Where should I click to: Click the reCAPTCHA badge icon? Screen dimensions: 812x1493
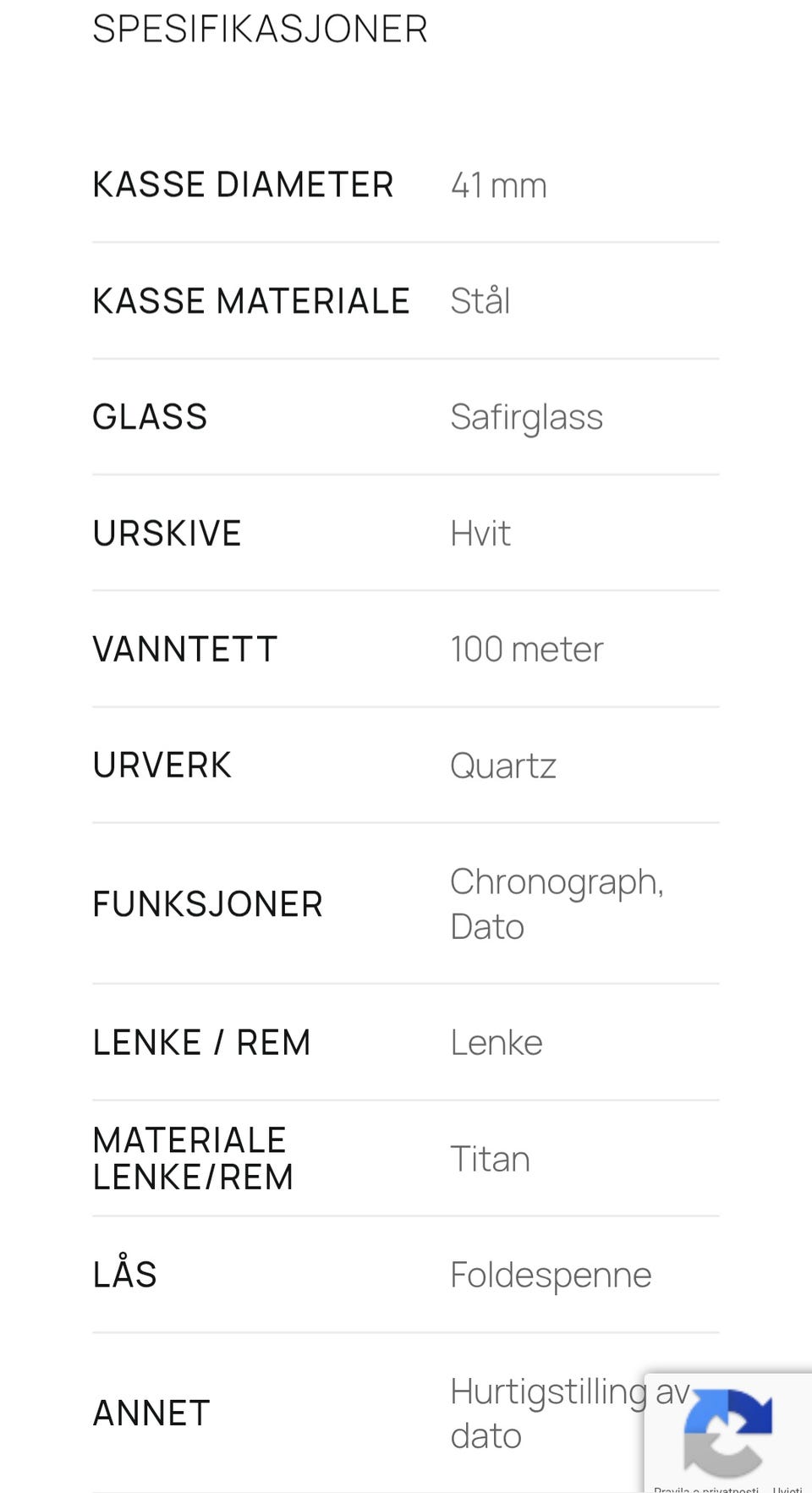tap(727, 1430)
